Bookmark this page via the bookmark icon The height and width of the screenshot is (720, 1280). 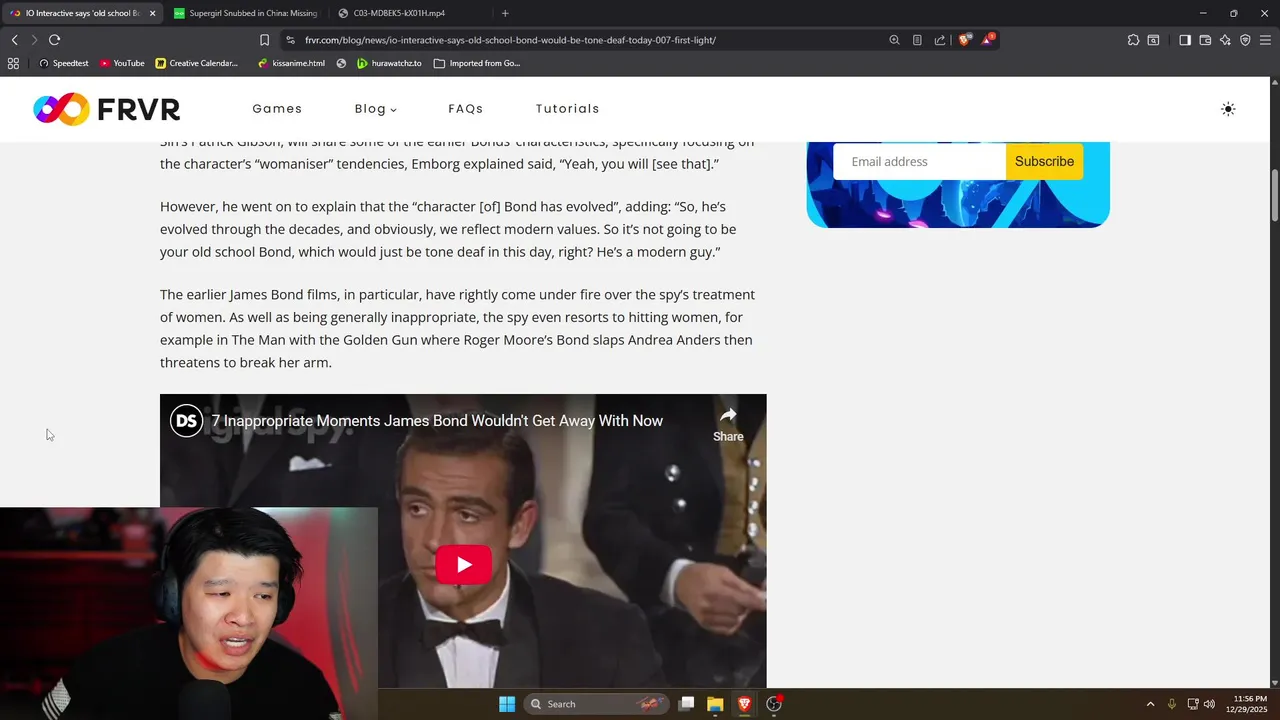click(264, 40)
